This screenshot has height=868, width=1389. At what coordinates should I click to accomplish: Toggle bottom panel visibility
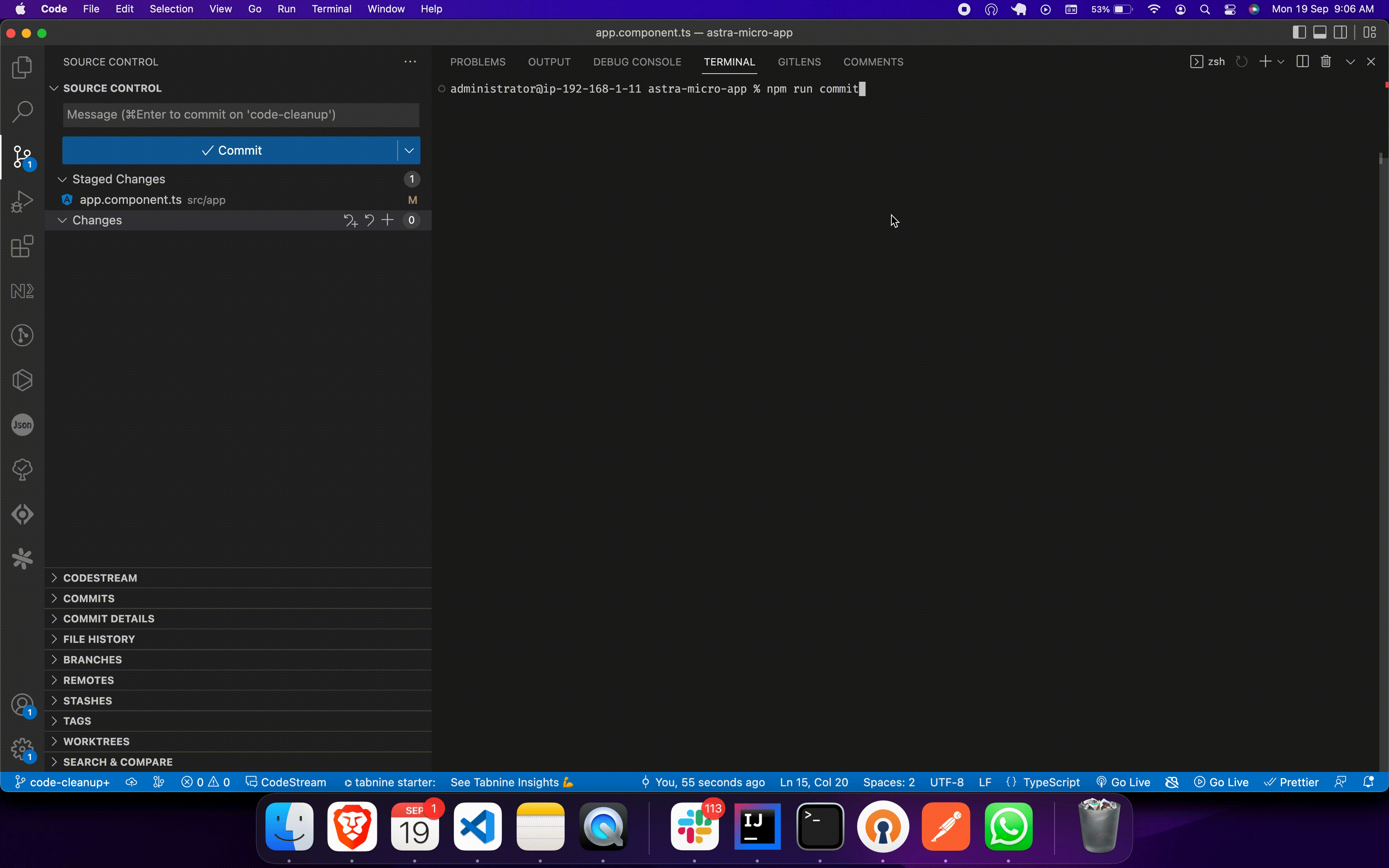[x=1320, y=32]
